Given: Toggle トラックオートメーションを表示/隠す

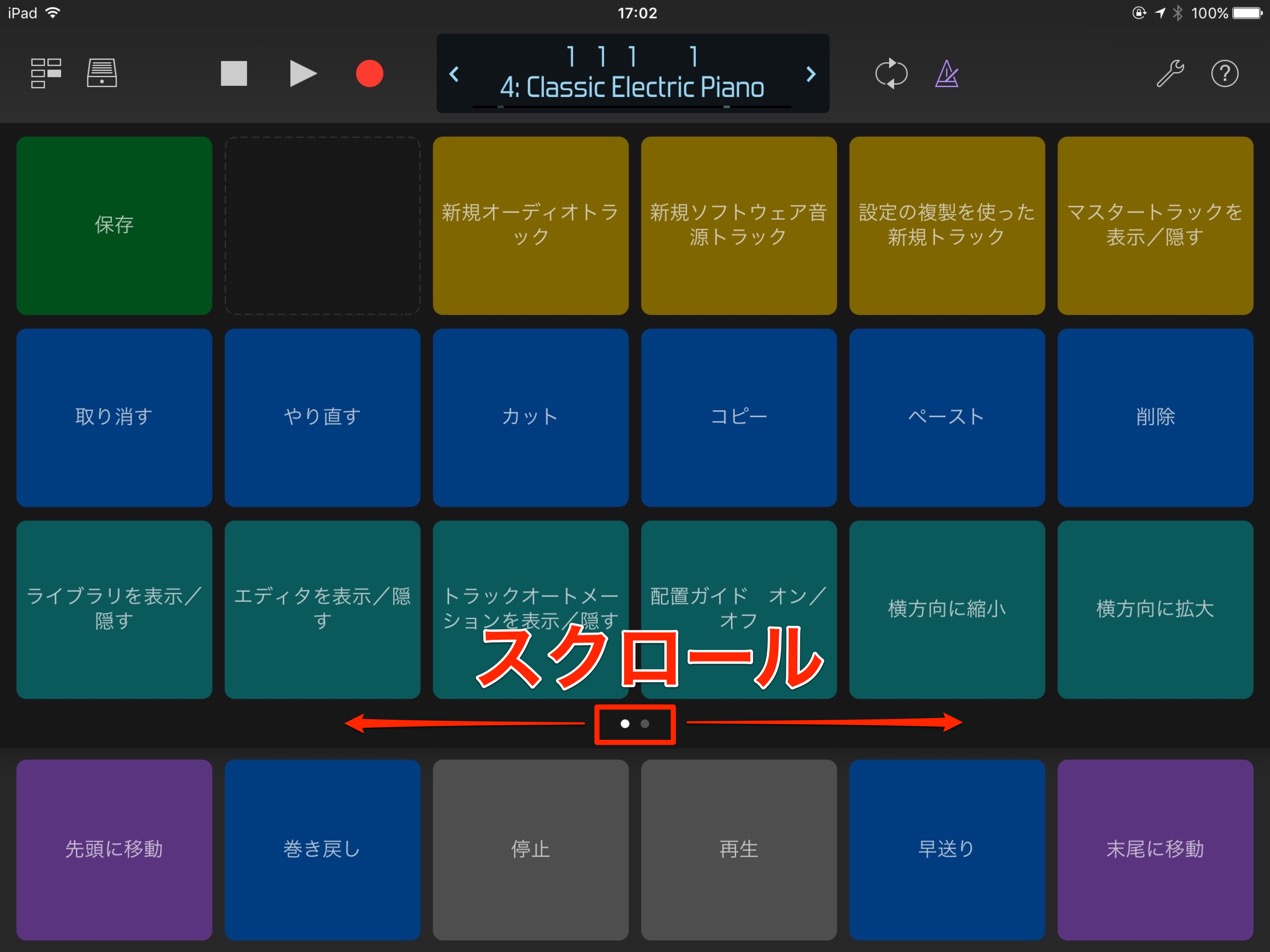Looking at the screenshot, I should (531, 609).
